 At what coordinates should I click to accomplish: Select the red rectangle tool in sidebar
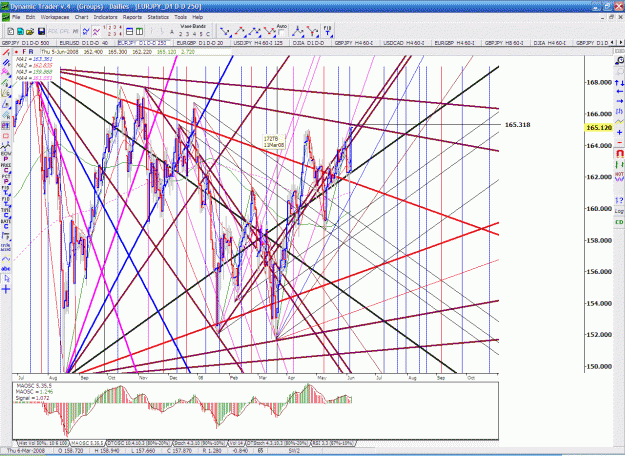coord(6,136)
